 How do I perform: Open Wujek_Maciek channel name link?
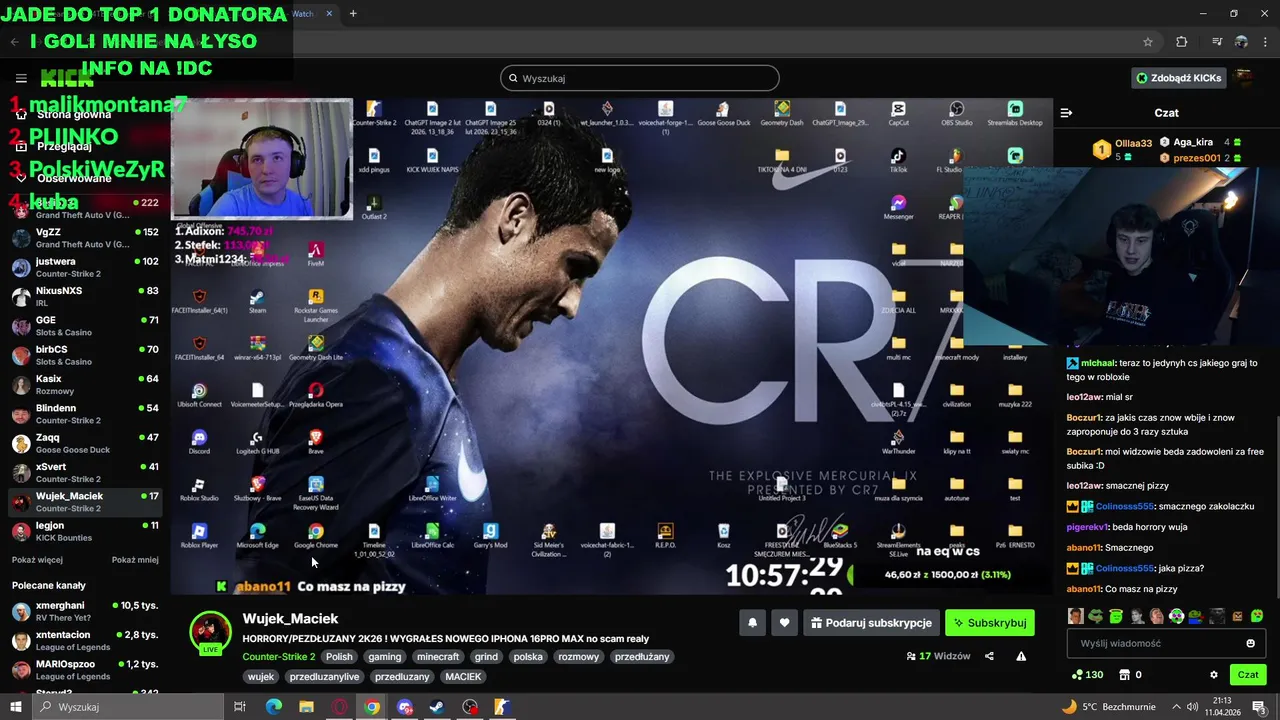click(x=290, y=619)
